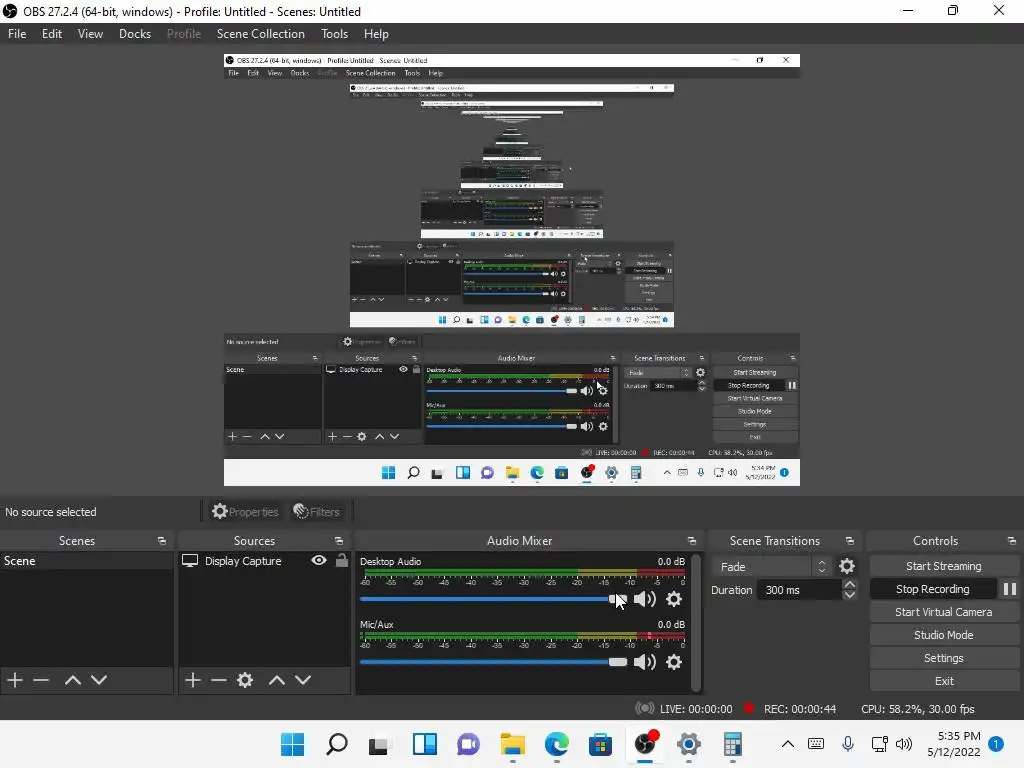This screenshot has height=768, width=1024.
Task: Decrease transition duration with down arrow
Action: [x=850, y=595]
